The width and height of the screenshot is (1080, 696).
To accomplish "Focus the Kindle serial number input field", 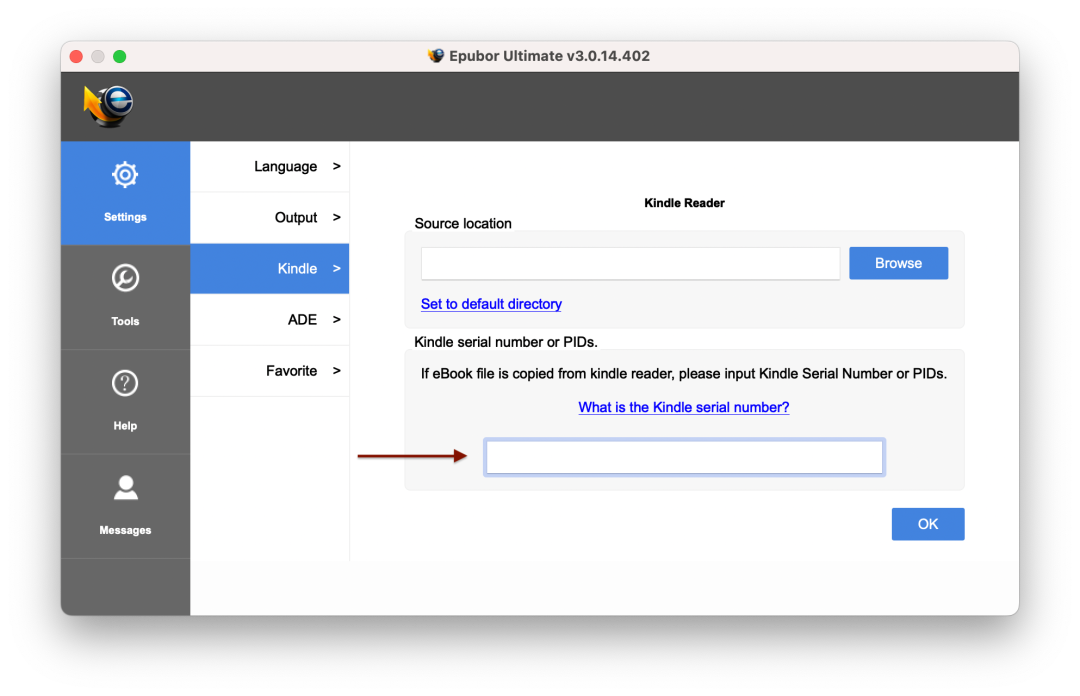I will click(685, 457).
